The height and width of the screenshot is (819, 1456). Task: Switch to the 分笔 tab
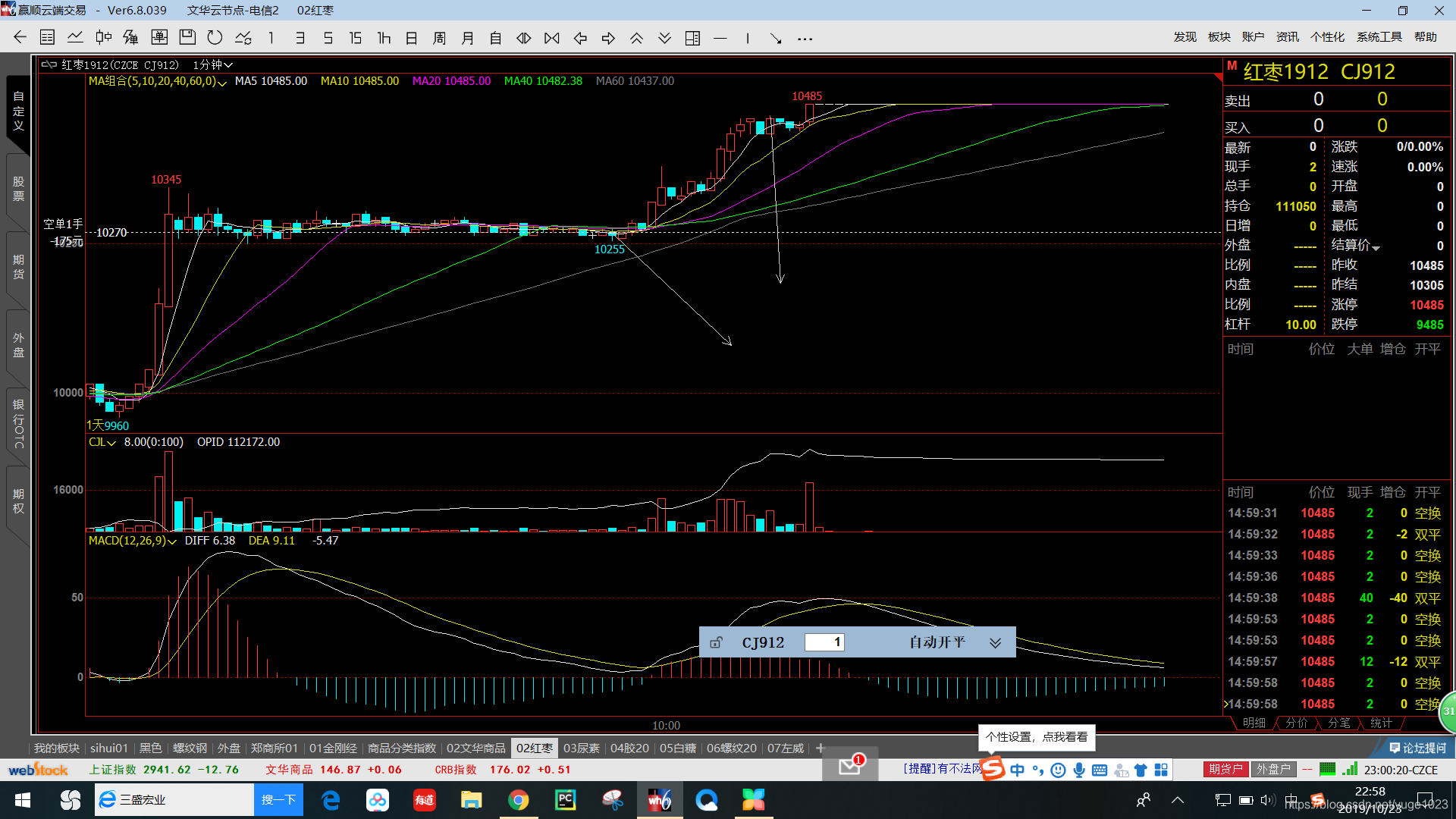click(1339, 723)
